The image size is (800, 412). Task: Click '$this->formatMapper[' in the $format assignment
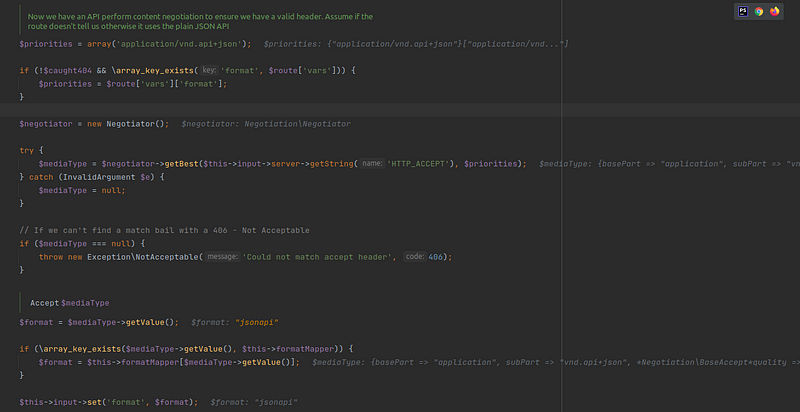click(x=136, y=362)
